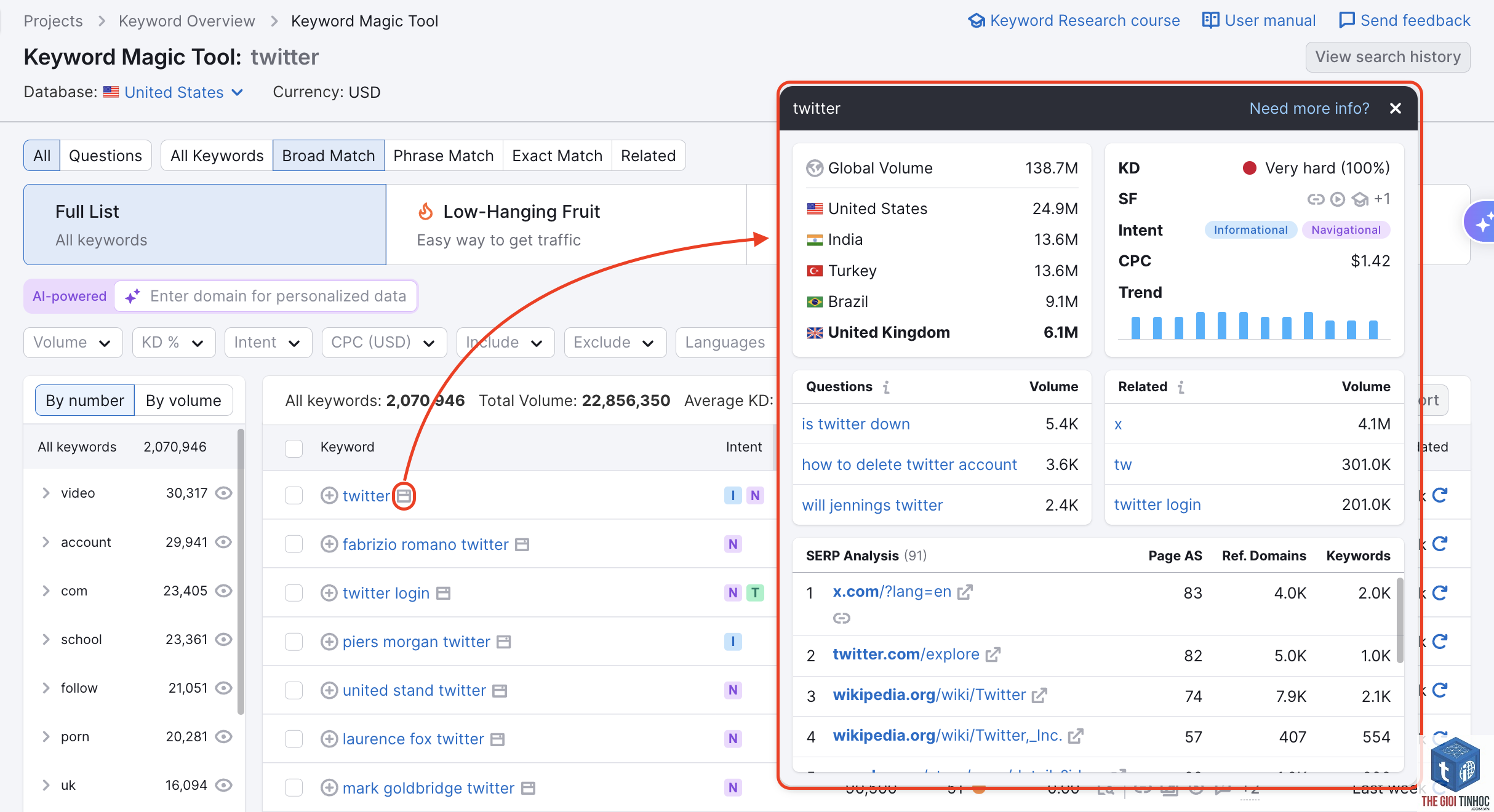Toggle eye icon for video group
Image resolution: width=1494 pixels, height=812 pixels.
click(223, 493)
